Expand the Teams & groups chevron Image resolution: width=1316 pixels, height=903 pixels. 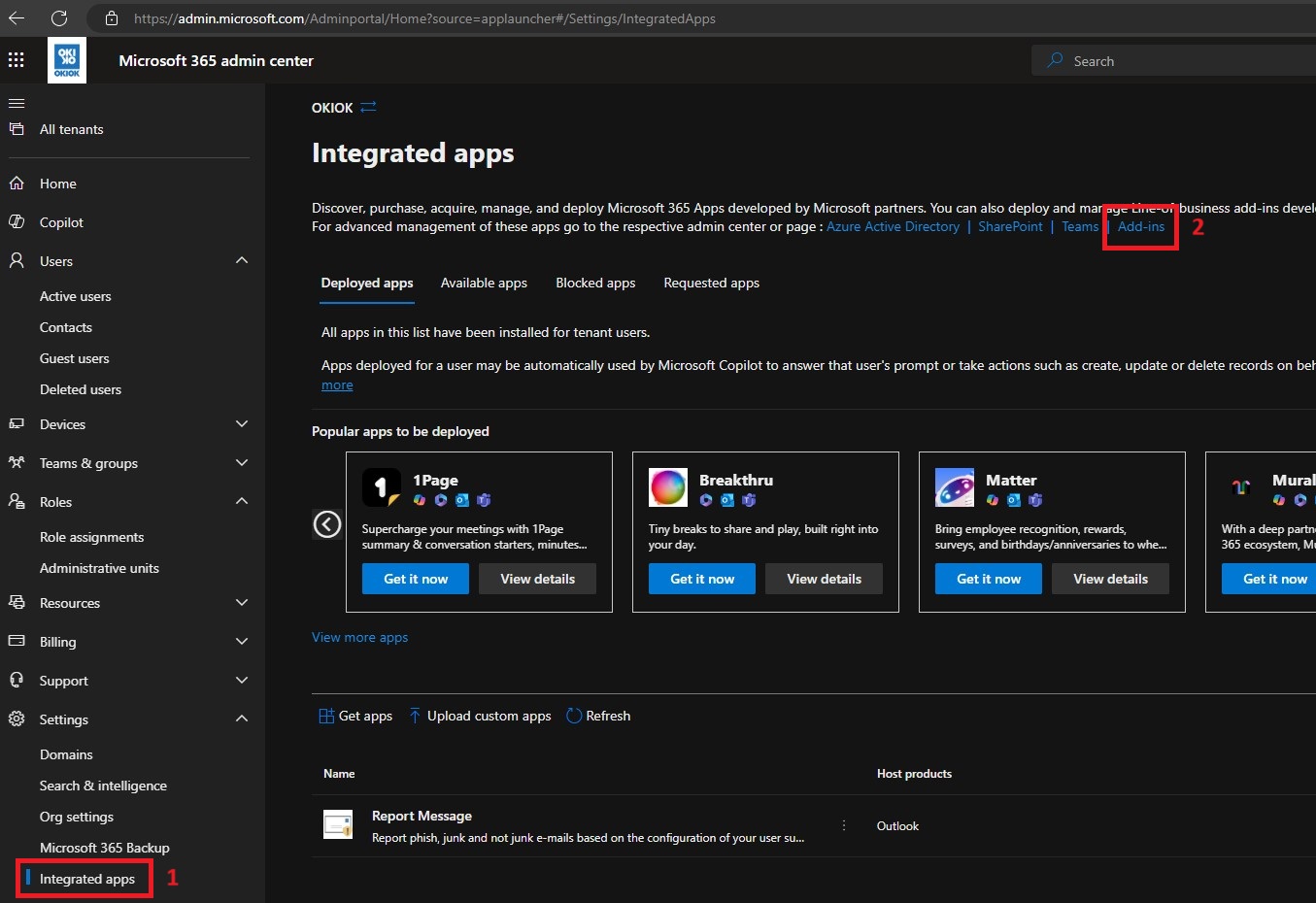tap(242, 462)
